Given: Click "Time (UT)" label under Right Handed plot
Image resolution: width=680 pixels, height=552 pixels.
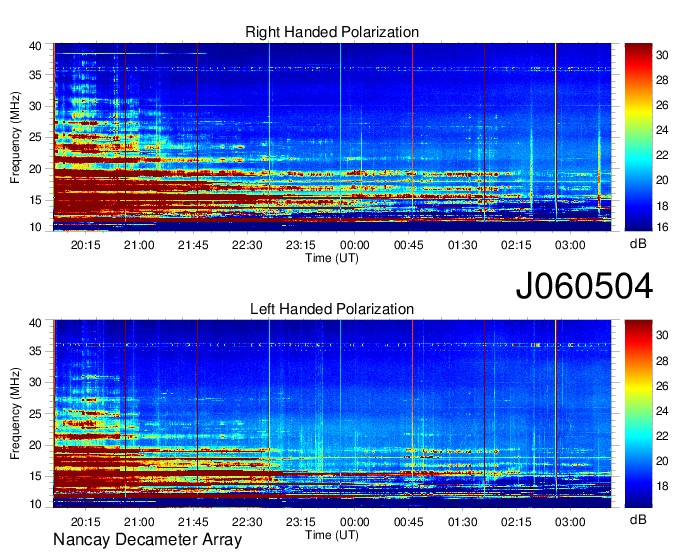Looking at the screenshot, I should (332, 258).
